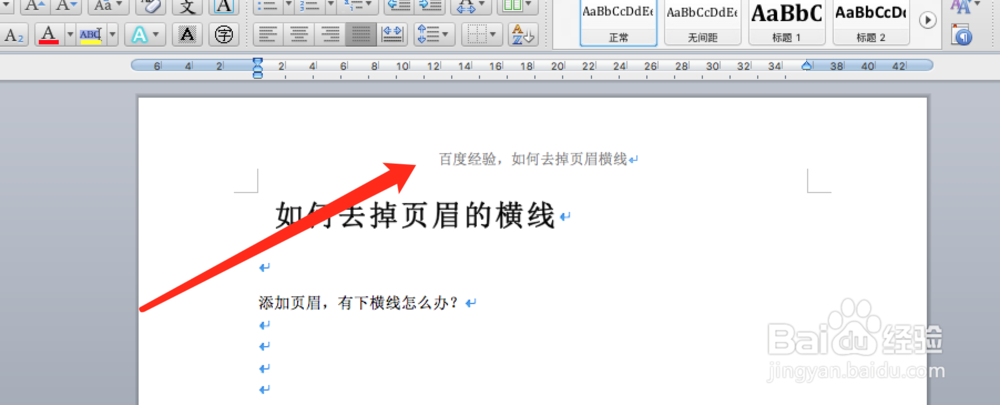
Task: Click the grow font size icon
Action: [34, 6]
